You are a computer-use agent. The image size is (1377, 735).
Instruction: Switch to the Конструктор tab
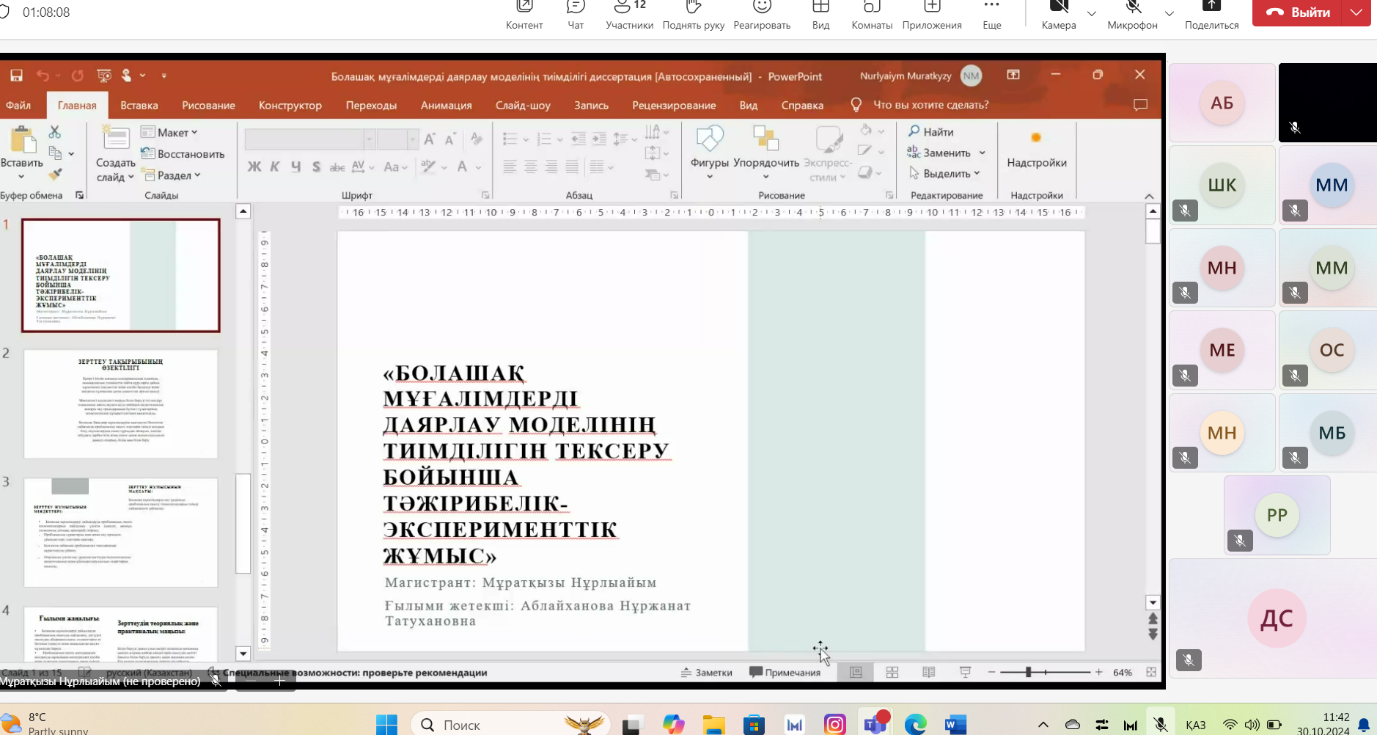coord(290,105)
